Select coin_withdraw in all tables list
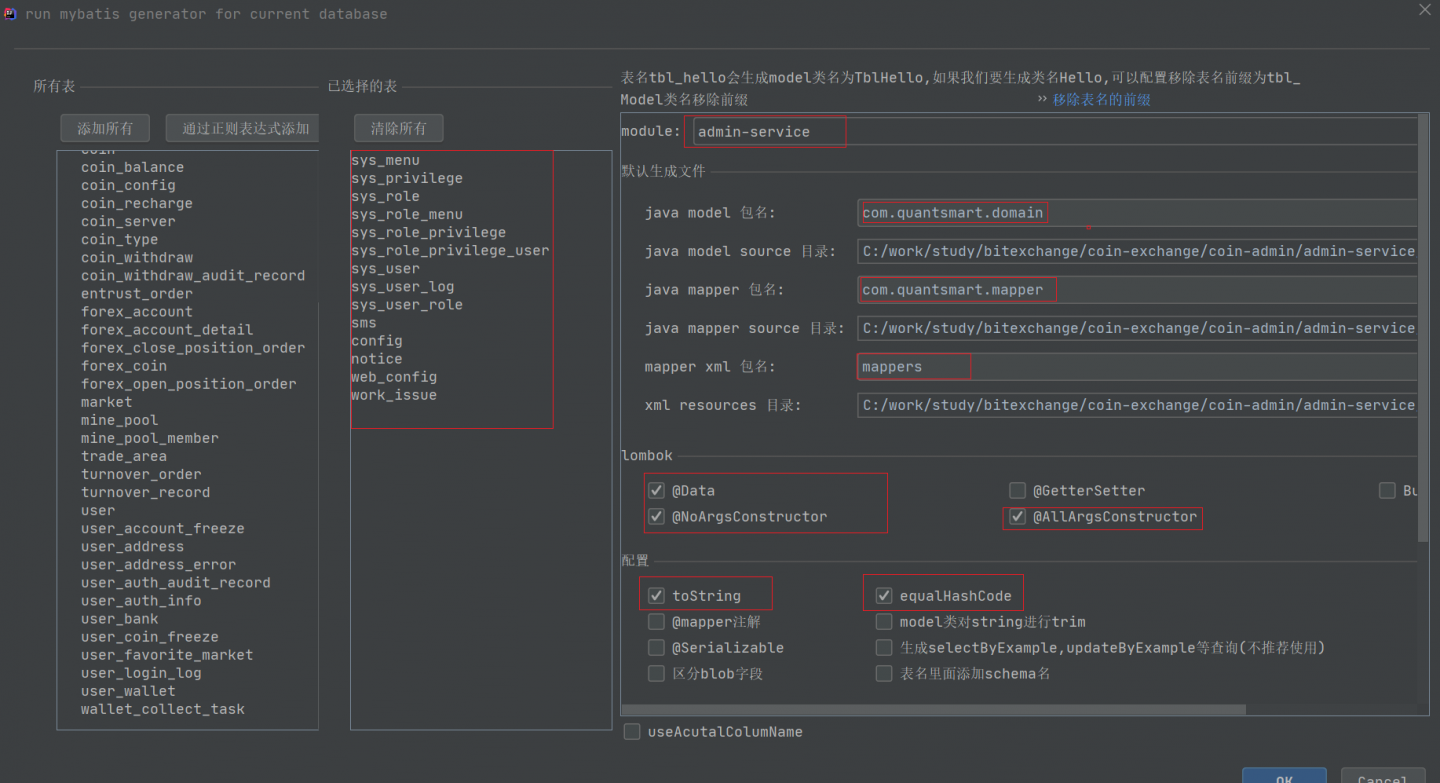 [x=137, y=258]
